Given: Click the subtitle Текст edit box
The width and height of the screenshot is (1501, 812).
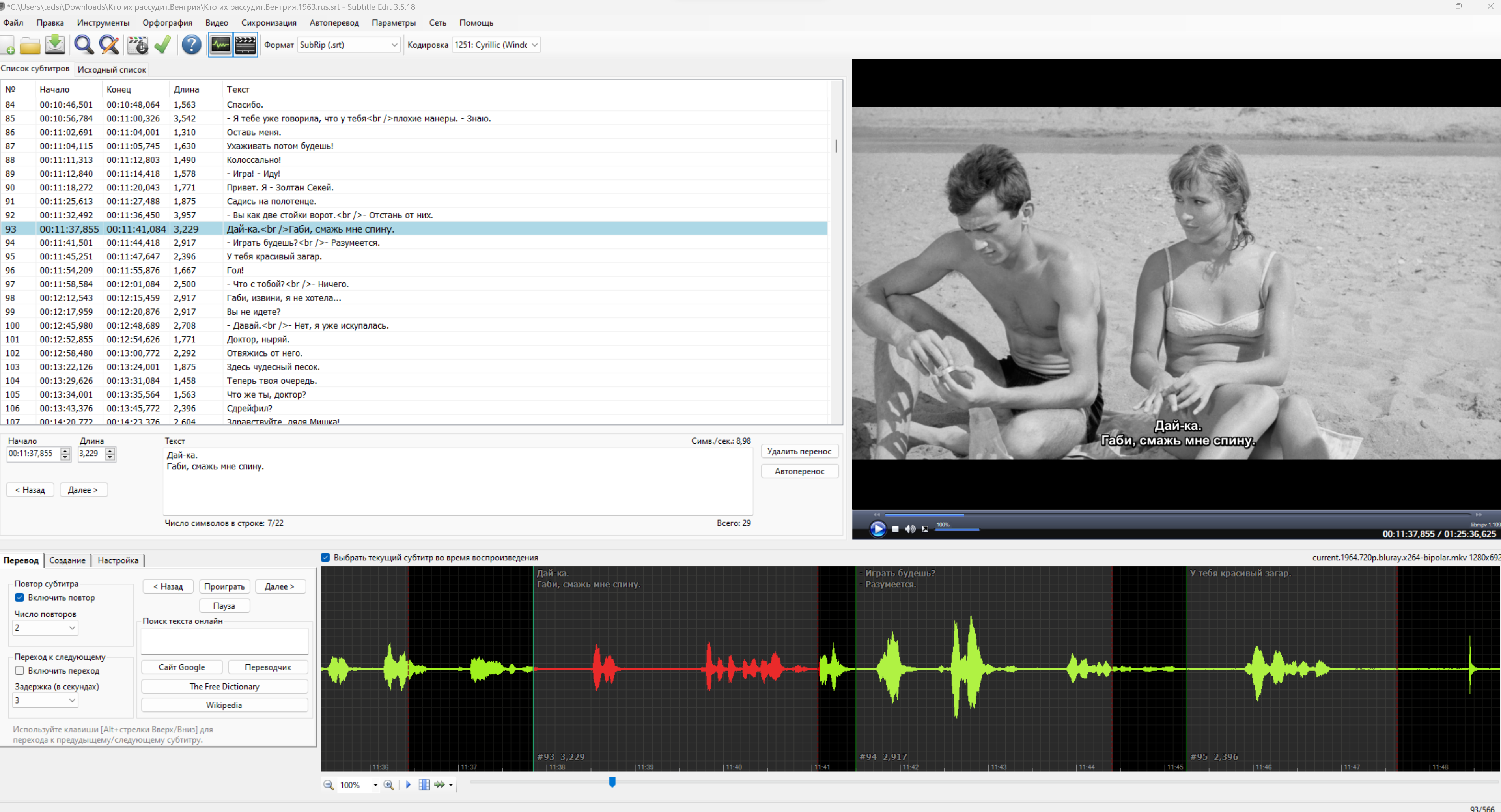Looking at the screenshot, I should (x=458, y=481).
